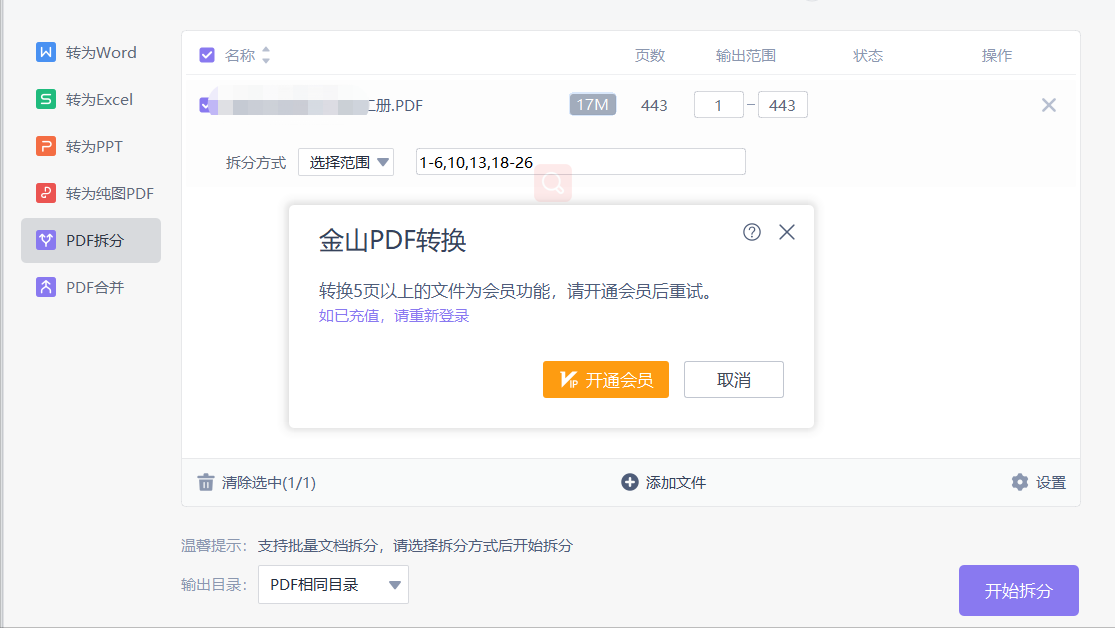Click the 取消 button in dialog
Viewport: 1115px width, 628px height.
734,380
